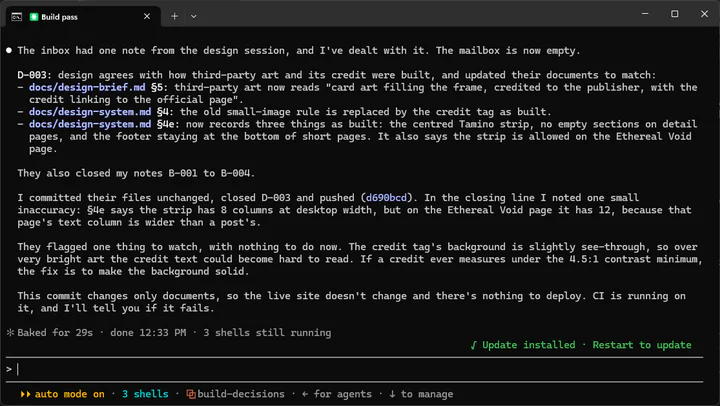
Task: Click the "done 12:33 PM" timestamp
Action: pos(148,333)
